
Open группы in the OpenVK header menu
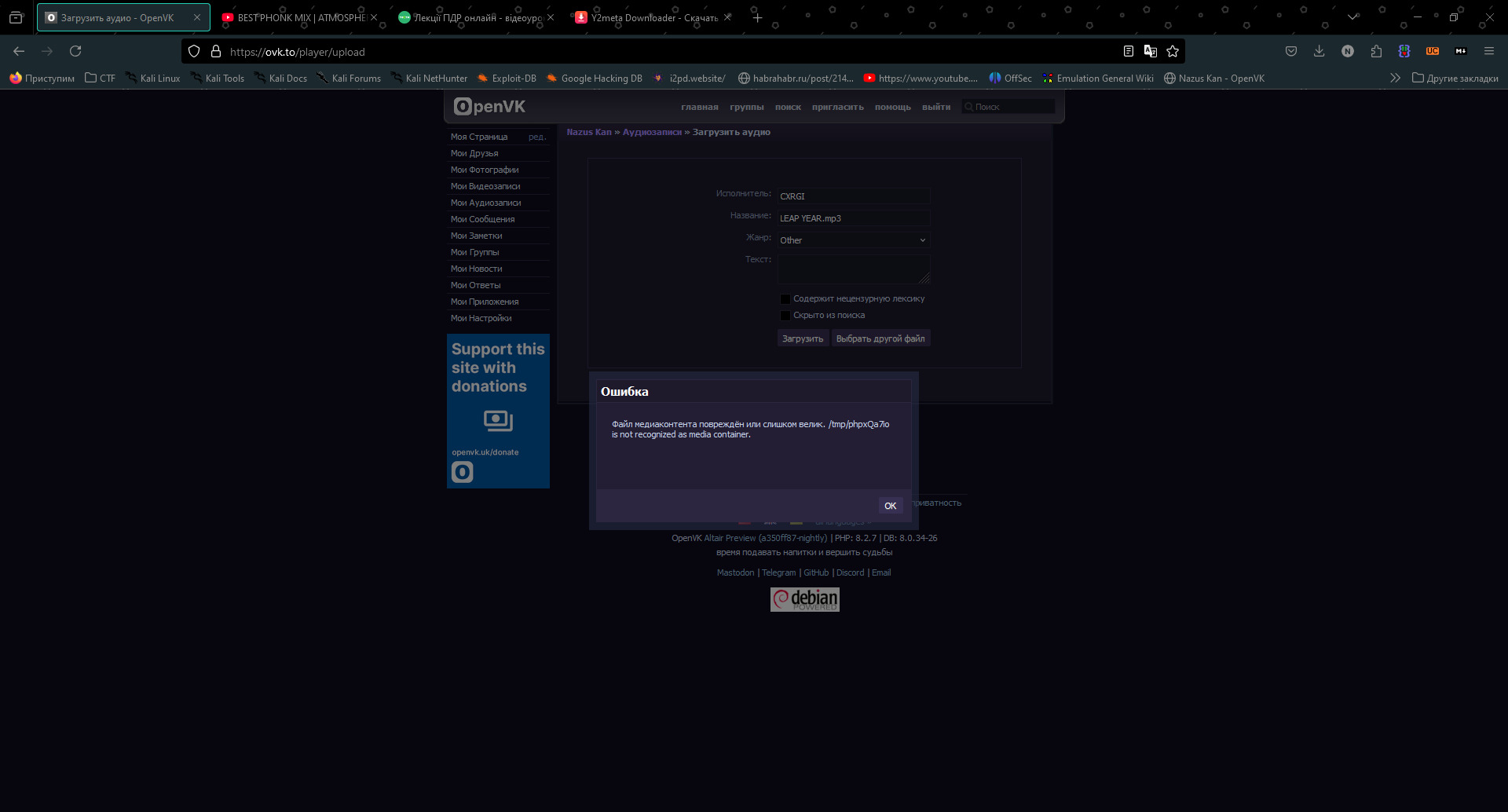746,107
